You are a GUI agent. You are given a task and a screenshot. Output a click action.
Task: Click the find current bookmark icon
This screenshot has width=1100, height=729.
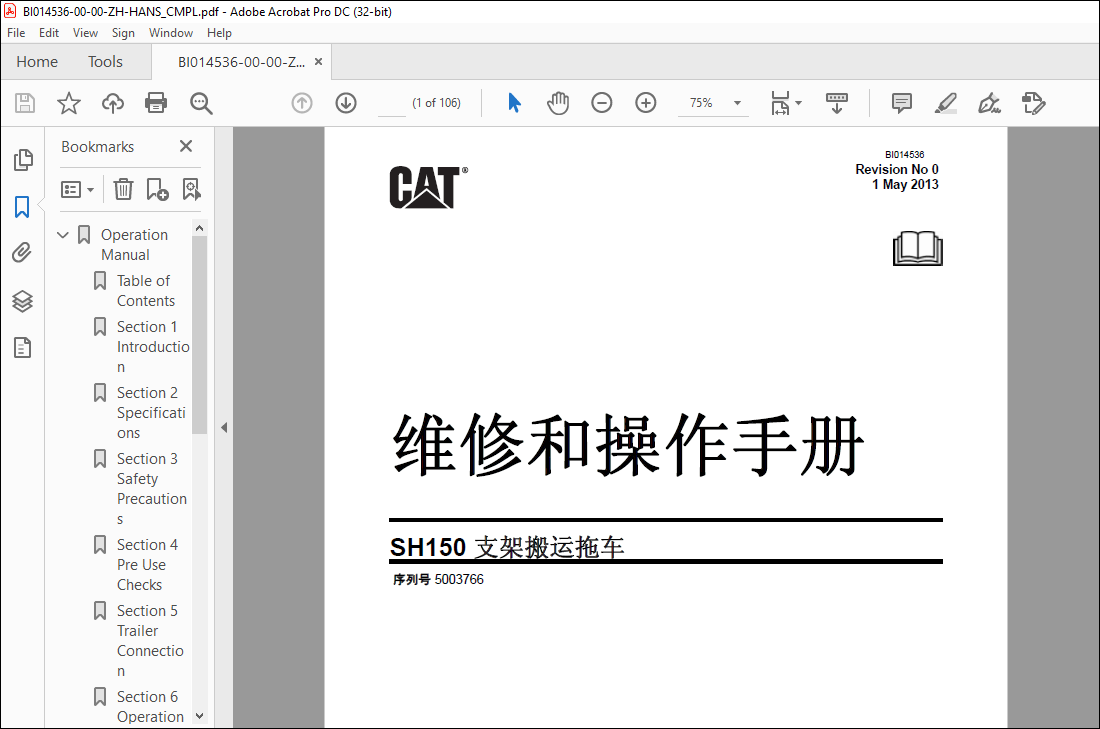coord(192,189)
